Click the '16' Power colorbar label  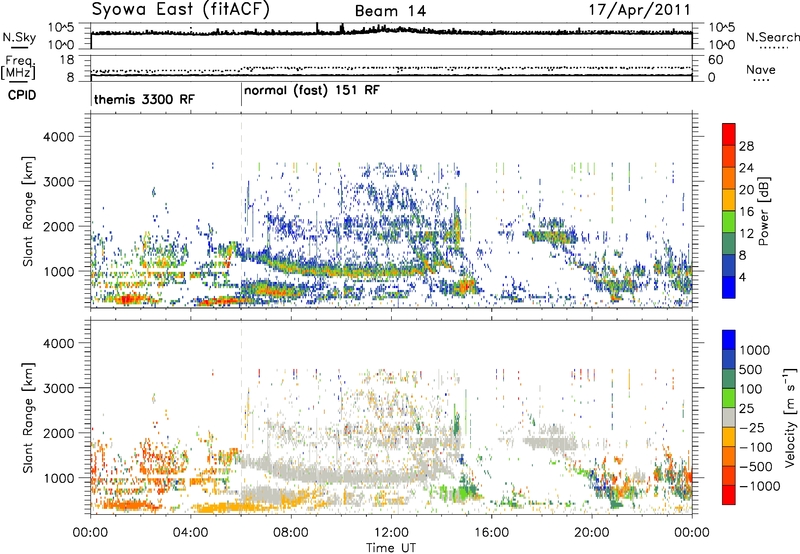click(x=746, y=212)
